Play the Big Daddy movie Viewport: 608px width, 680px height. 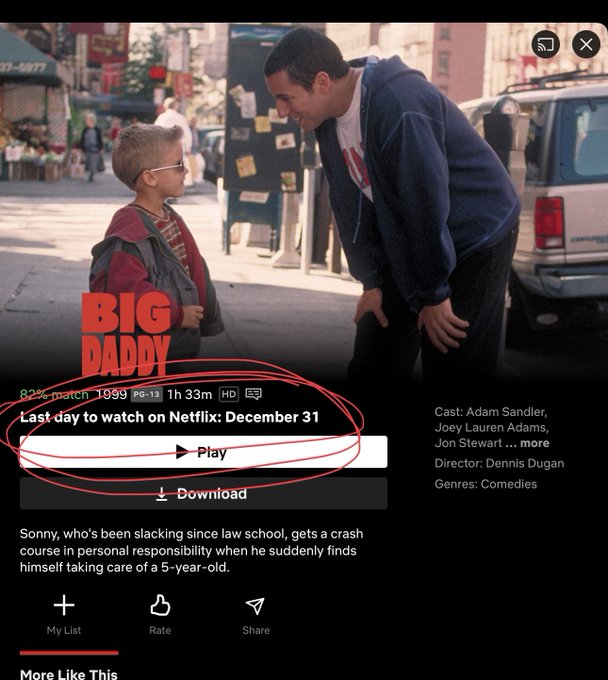tap(203, 452)
